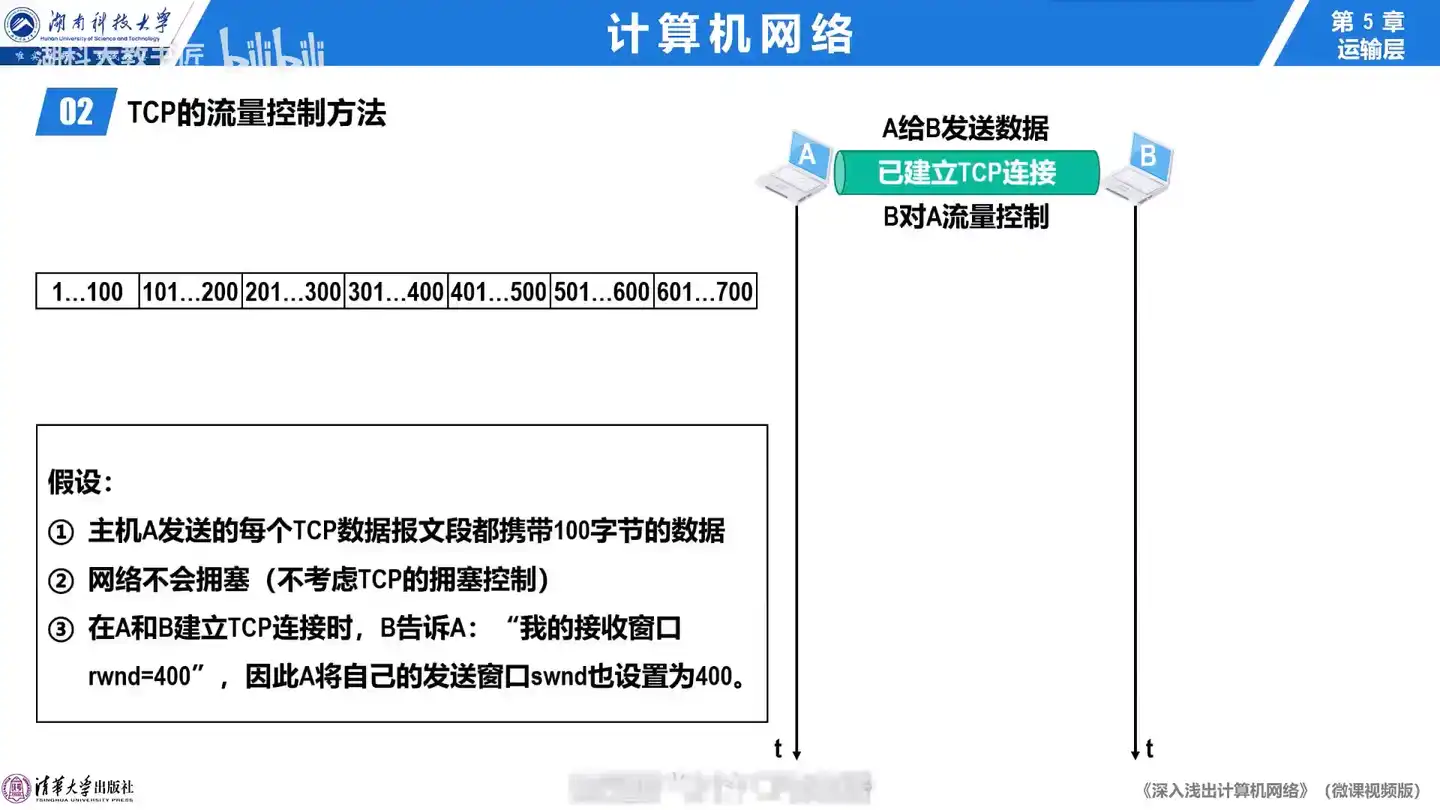
Task: Click the "计算机网络" header title
Action: coord(730,34)
